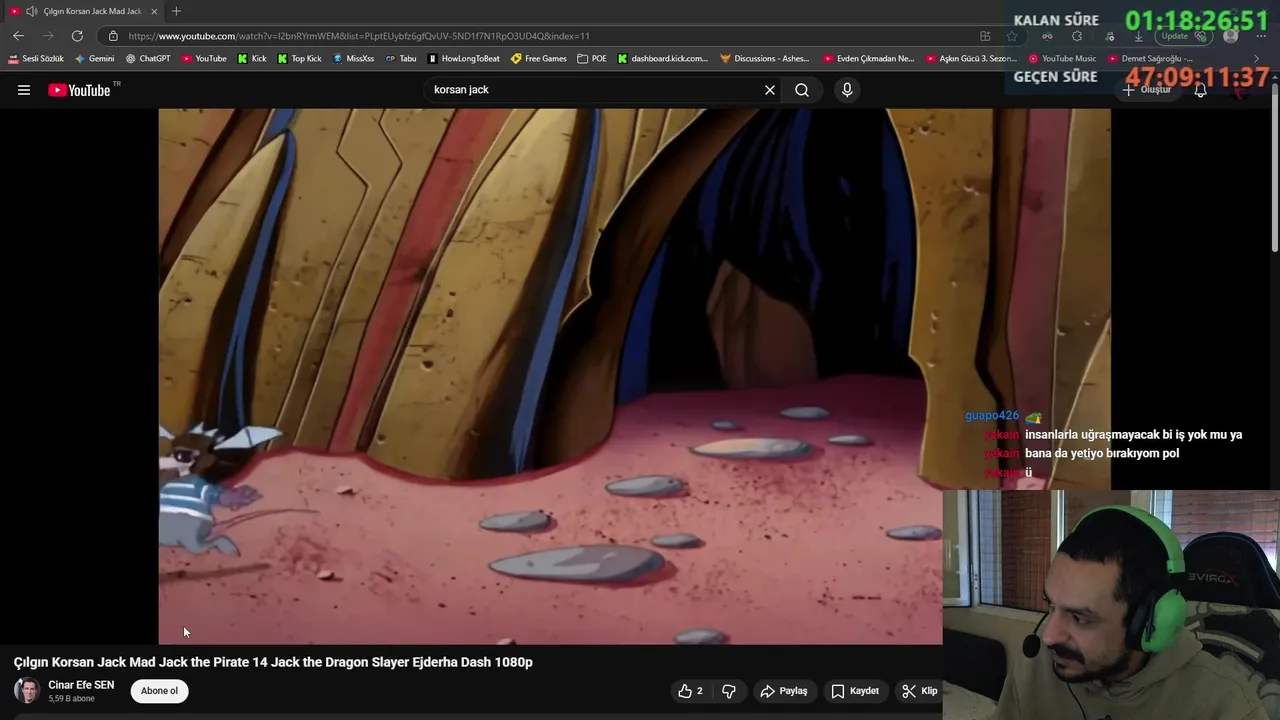
Task: Open the Oluştur create button
Action: [x=1147, y=90]
